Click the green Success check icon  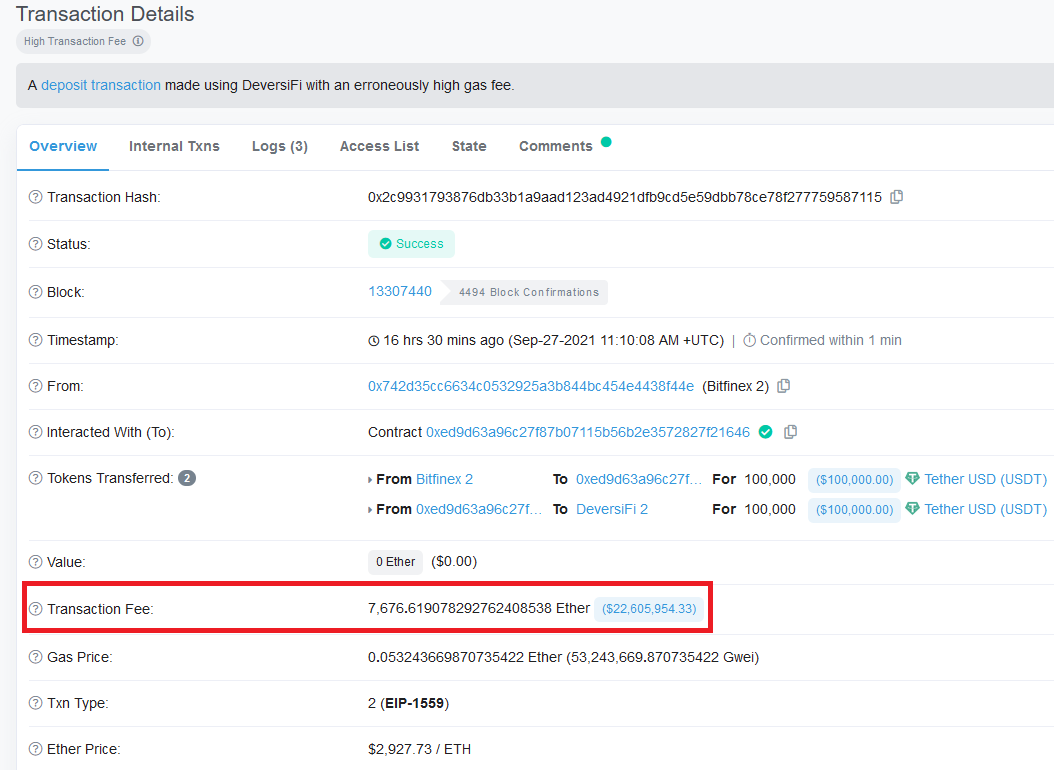pos(385,244)
